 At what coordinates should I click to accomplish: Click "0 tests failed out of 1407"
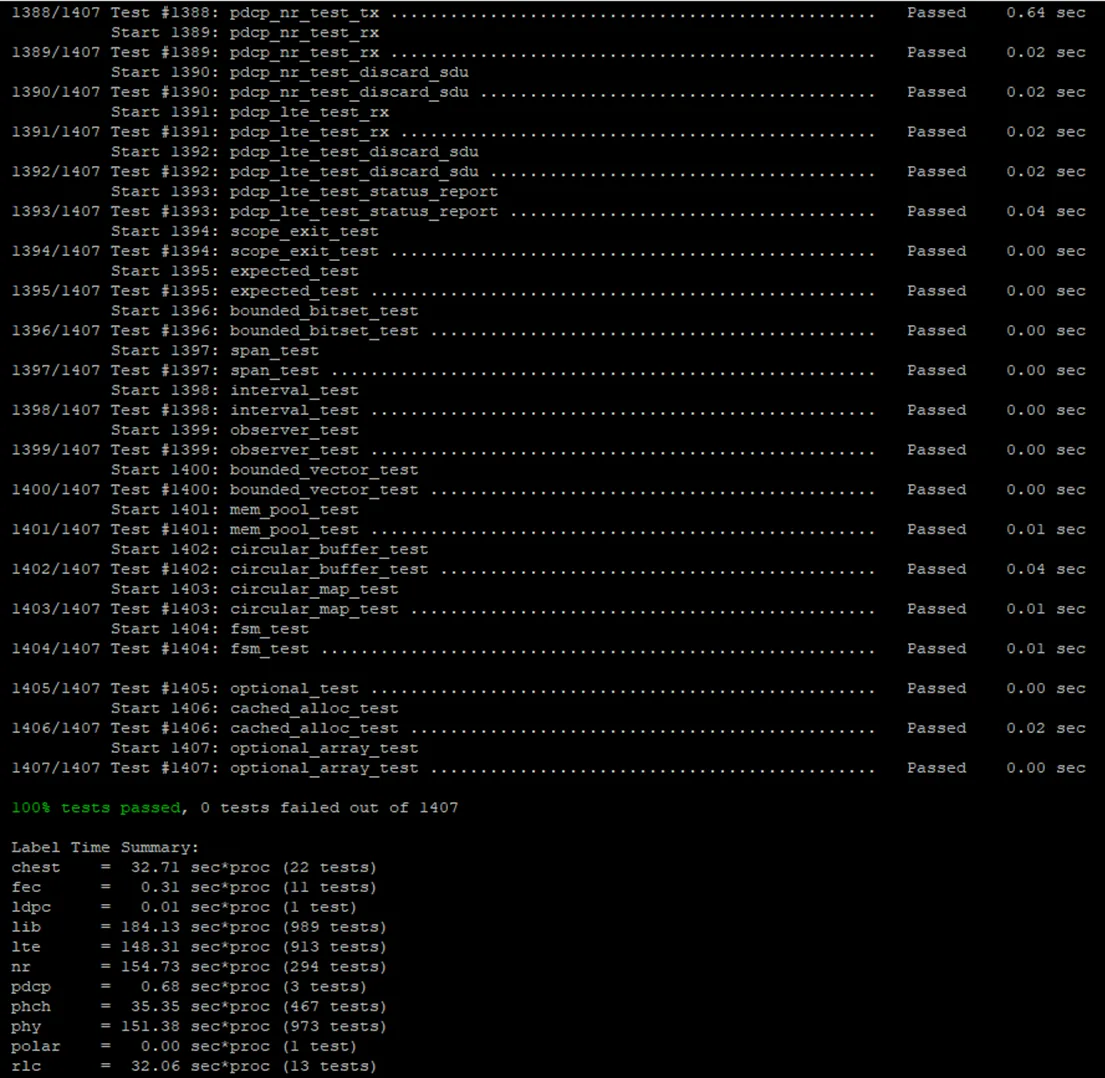pyautogui.click(x=329, y=807)
